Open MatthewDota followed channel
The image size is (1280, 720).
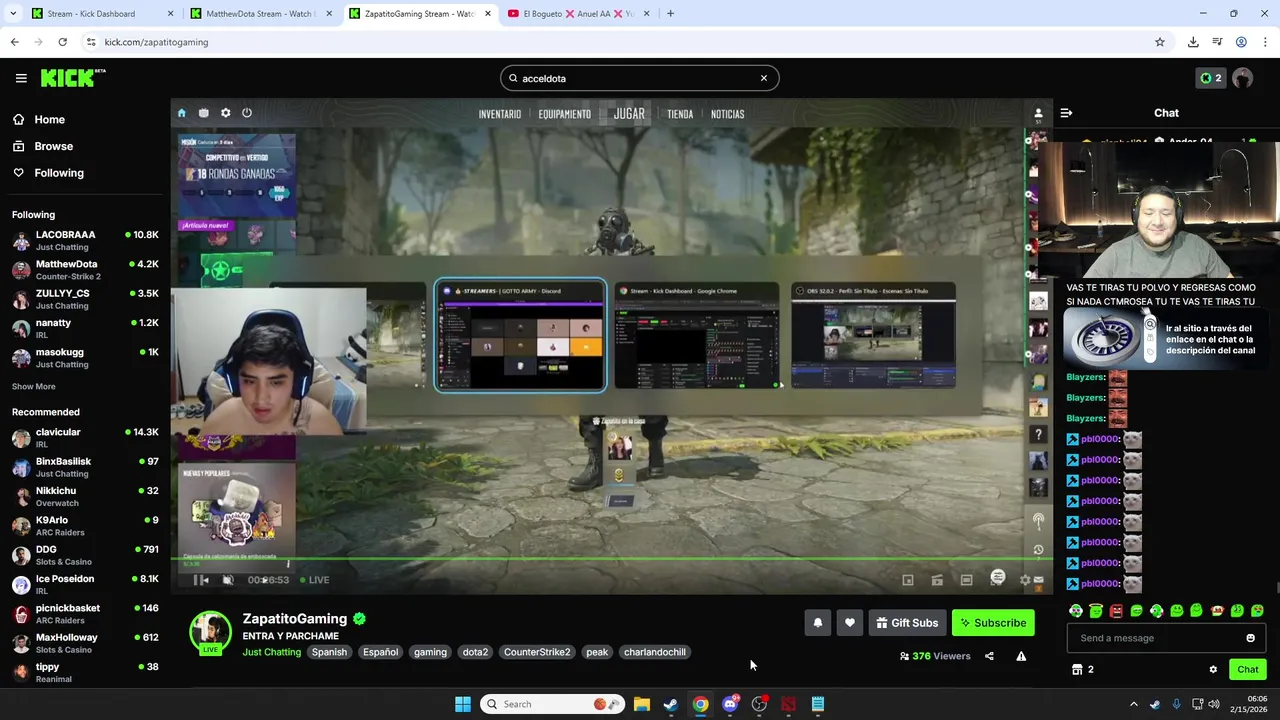(x=85, y=270)
